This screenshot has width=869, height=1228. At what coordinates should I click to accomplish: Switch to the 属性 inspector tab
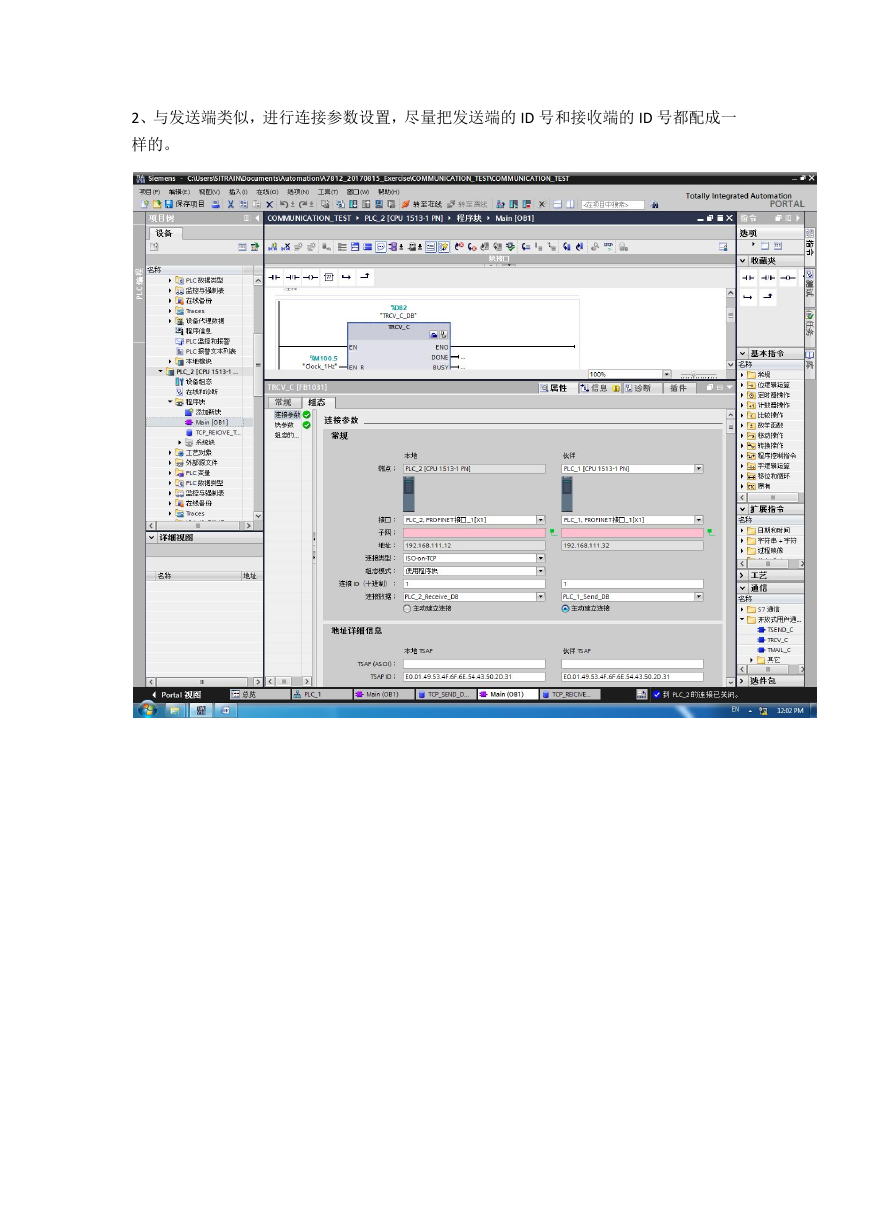click(553, 387)
